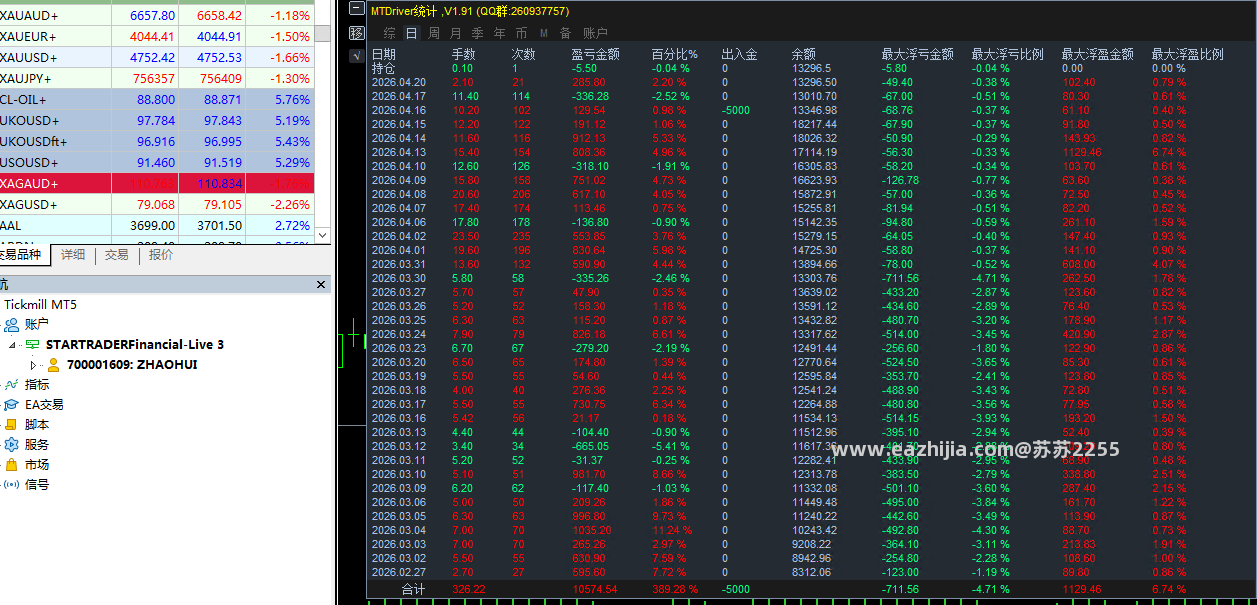Select the XAUUSD+ symbol row
This screenshot has height=605, width=1257.
(x=157, y=57)
